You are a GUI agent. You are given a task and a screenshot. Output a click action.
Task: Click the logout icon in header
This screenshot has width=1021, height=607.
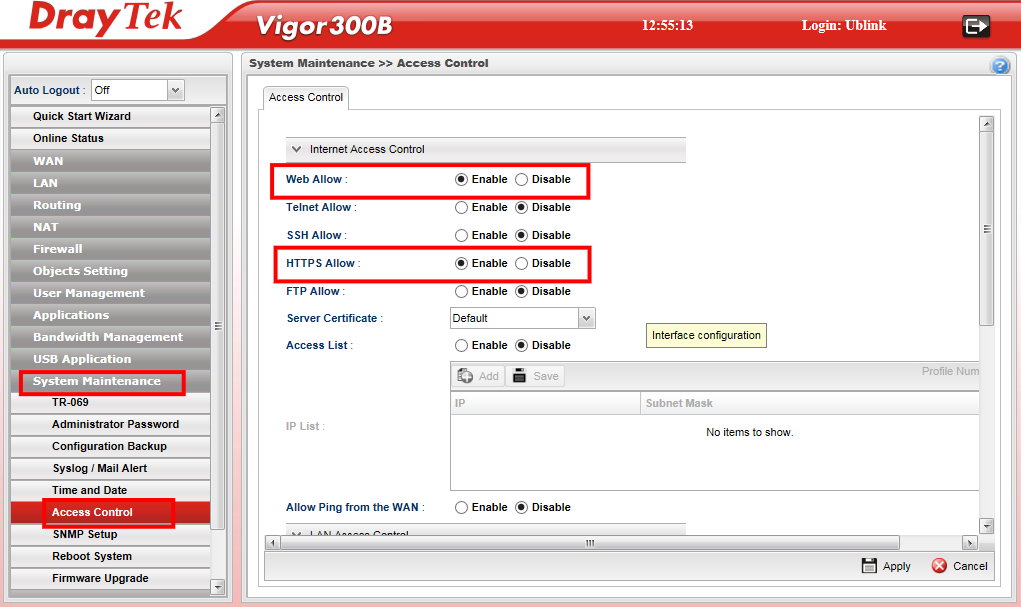(x=975, y=26)
